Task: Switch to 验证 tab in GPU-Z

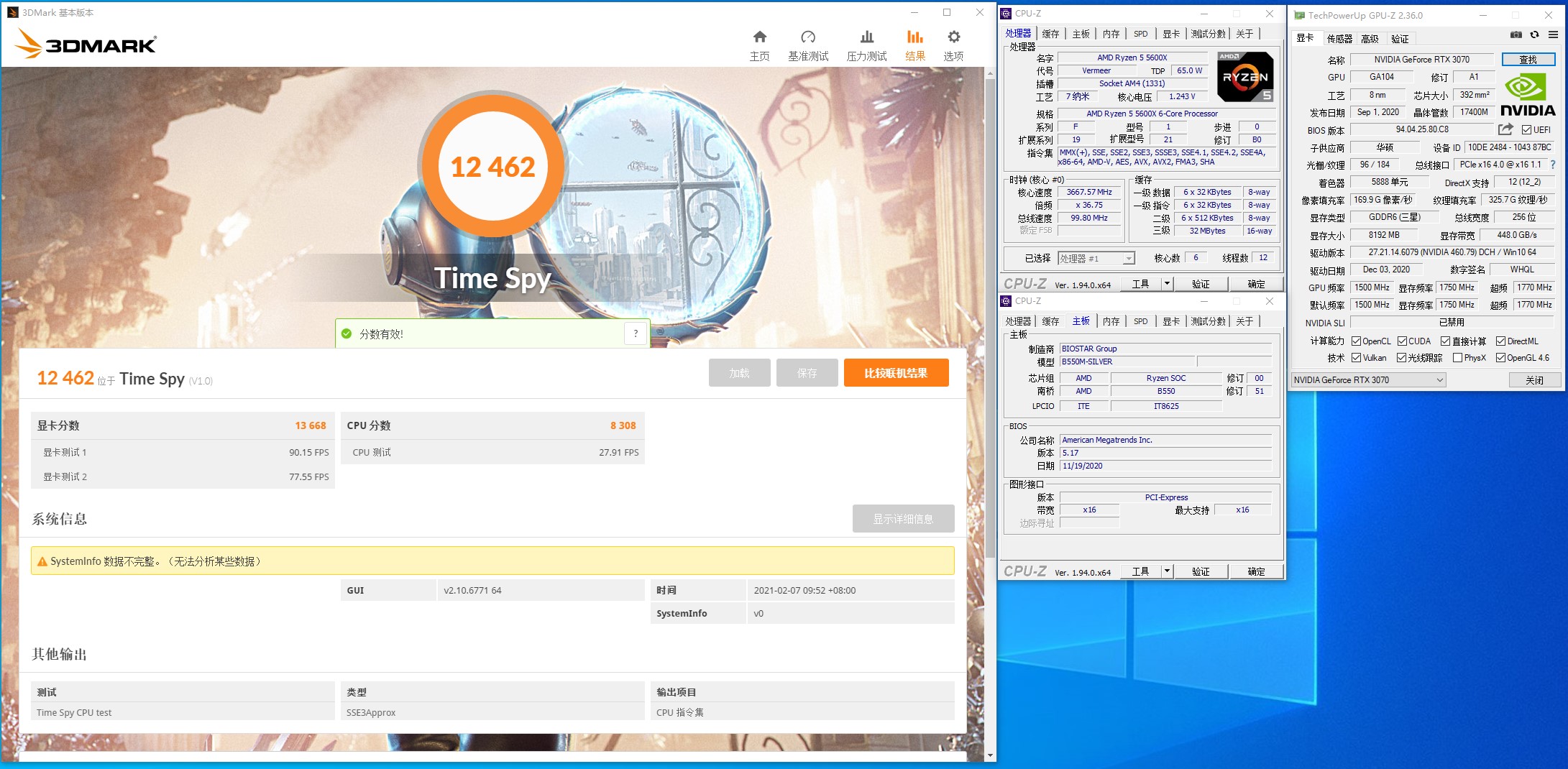Action: [1400, 39]
